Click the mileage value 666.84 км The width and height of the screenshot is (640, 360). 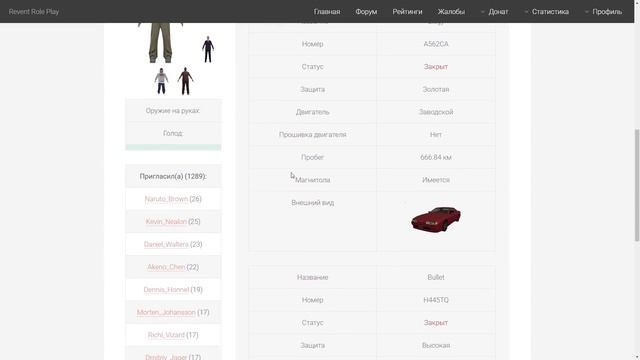pos(436,157)
